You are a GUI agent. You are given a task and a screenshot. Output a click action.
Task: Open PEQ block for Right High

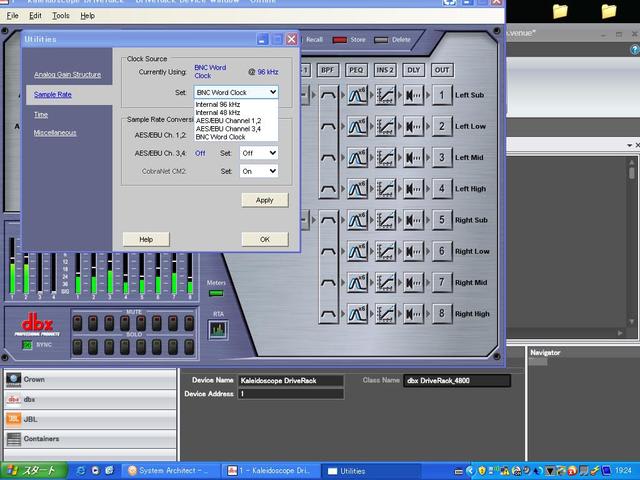click(357, 313)
